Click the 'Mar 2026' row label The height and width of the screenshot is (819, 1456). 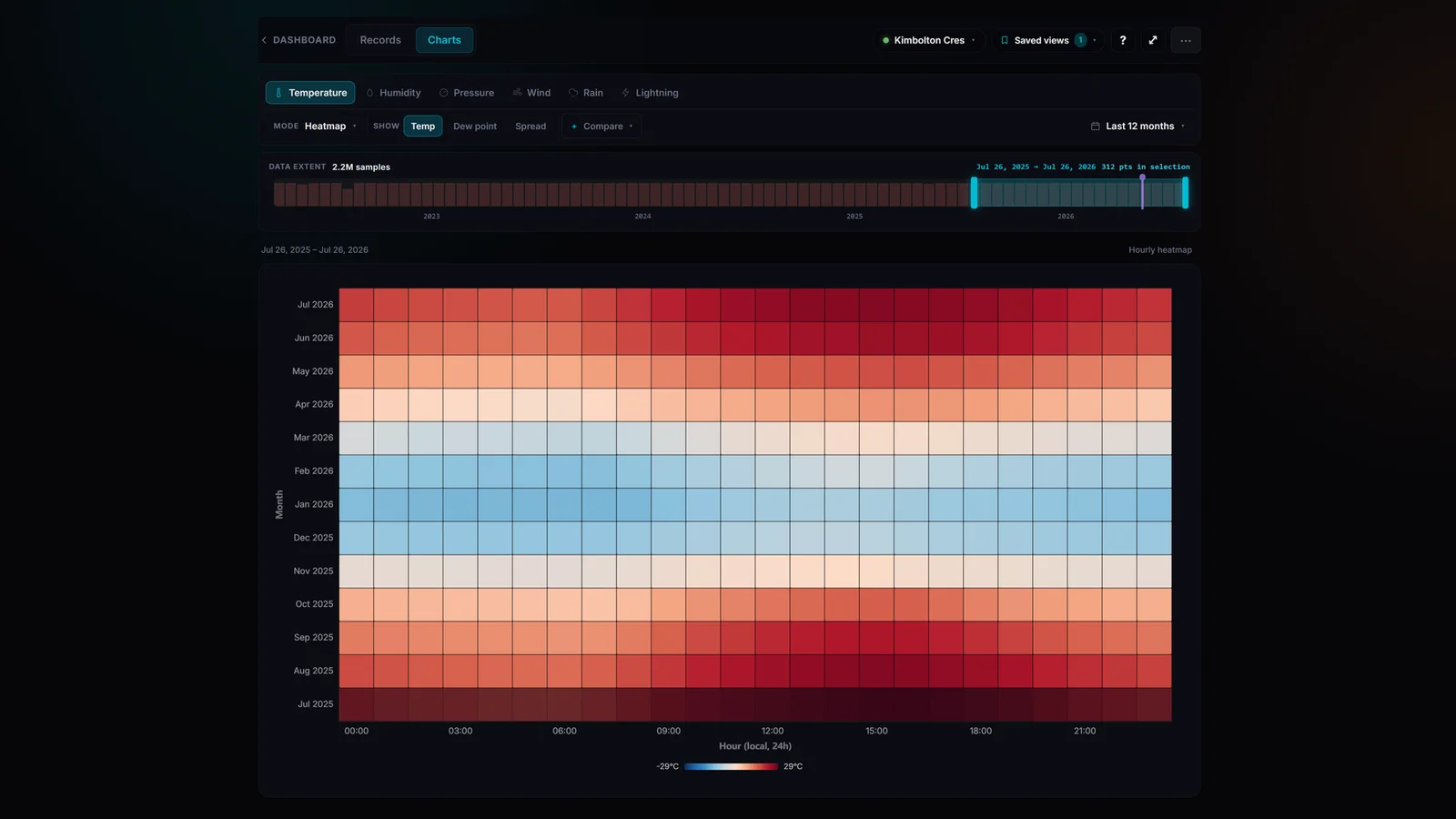[x=313, y=438]
